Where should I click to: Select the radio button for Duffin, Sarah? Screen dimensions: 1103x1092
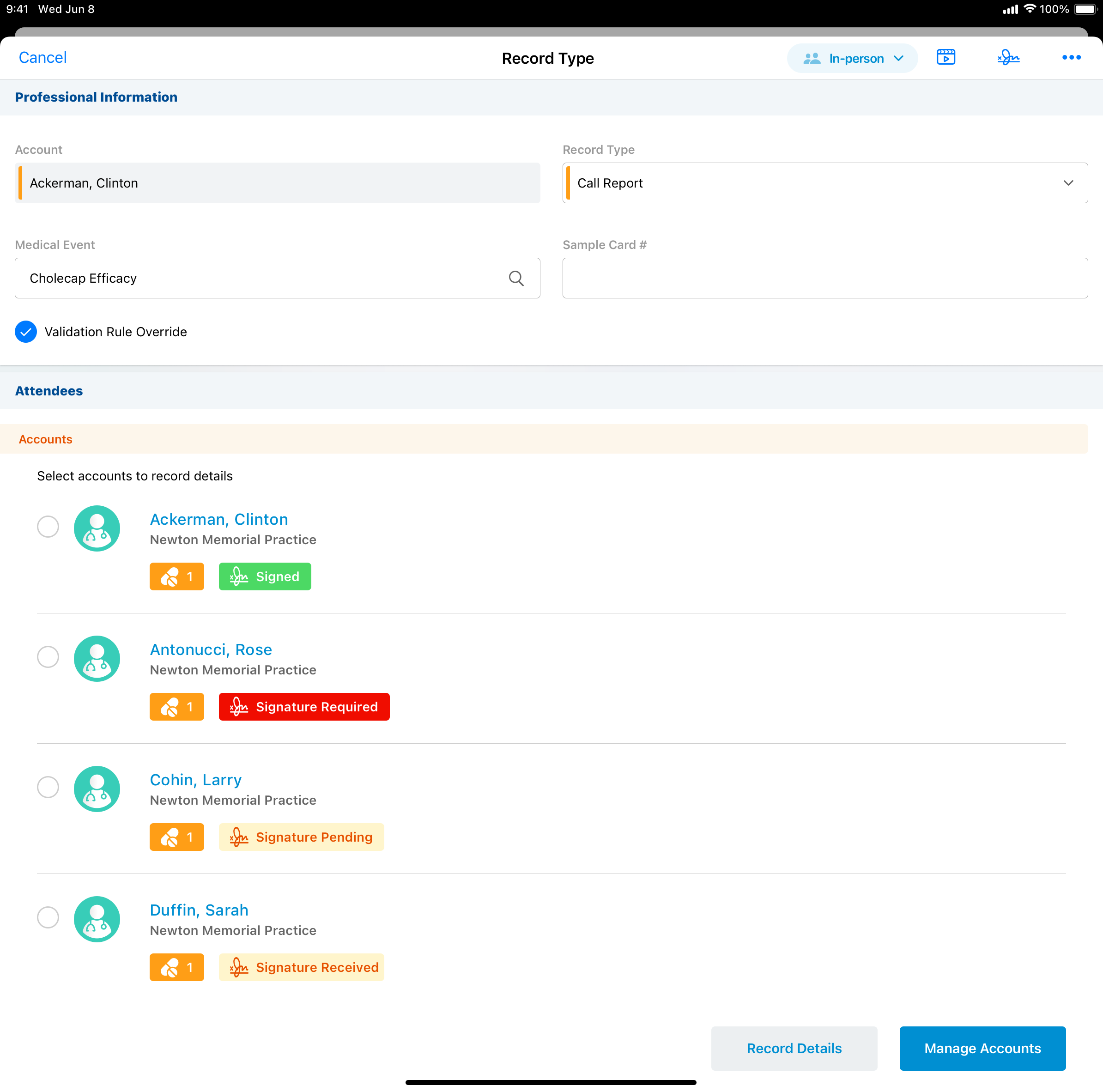point(48,917)
